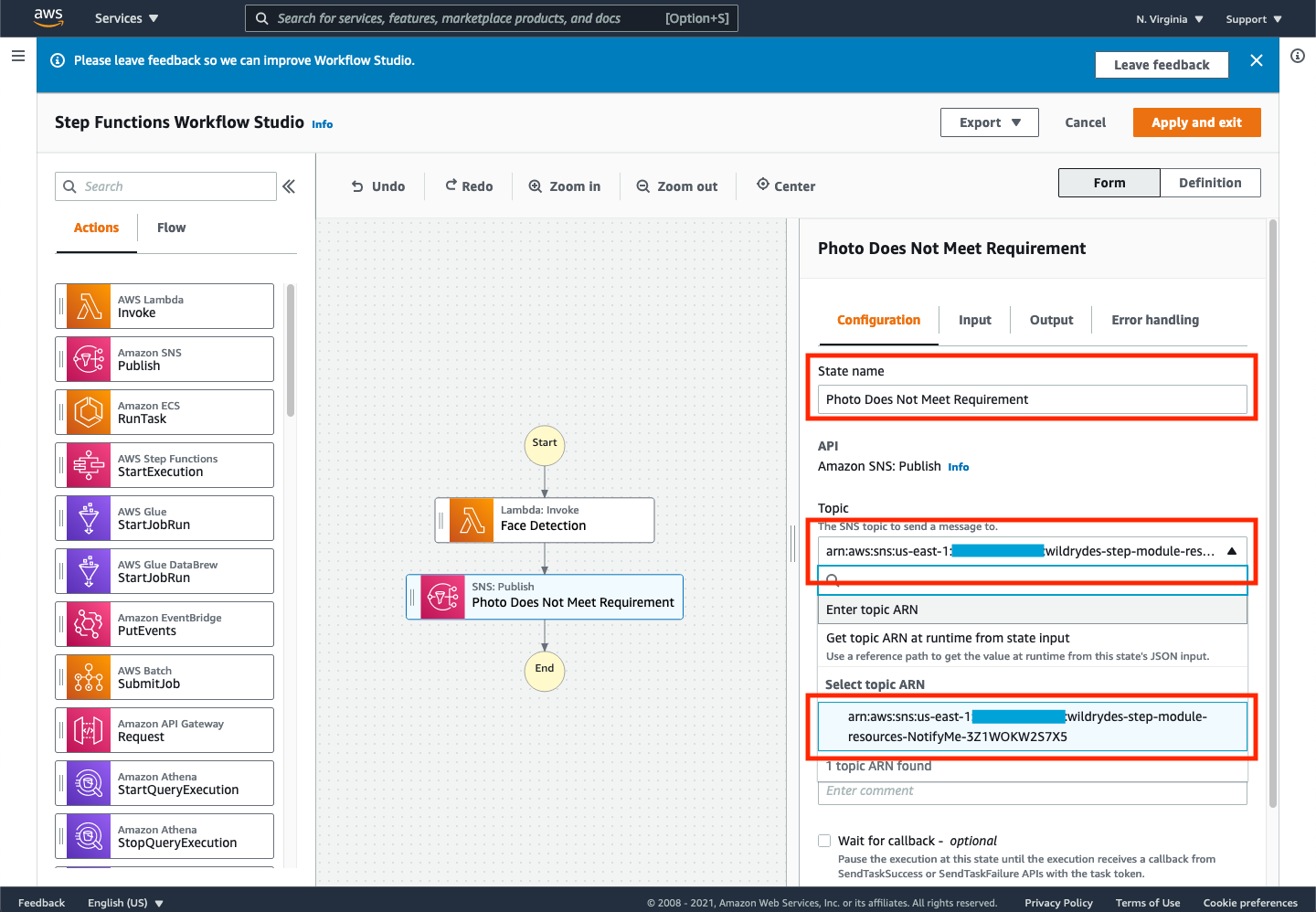
Task: Select the Amazon SNS Publish action icon
Action: [x=89, y=359]
